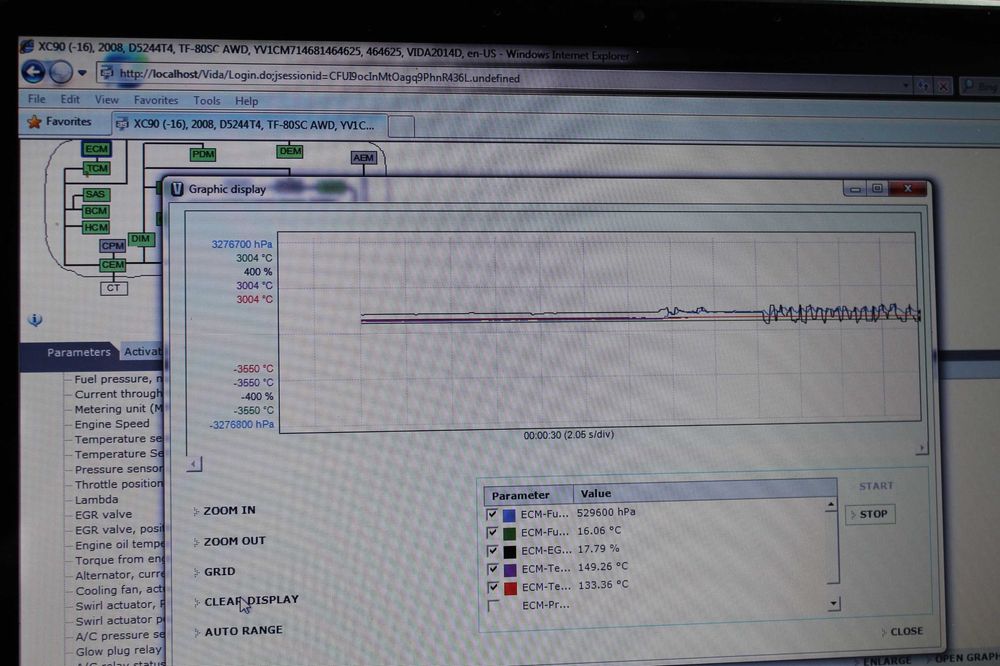Select Engine Speed in parameter list

(x=112, y=424)
